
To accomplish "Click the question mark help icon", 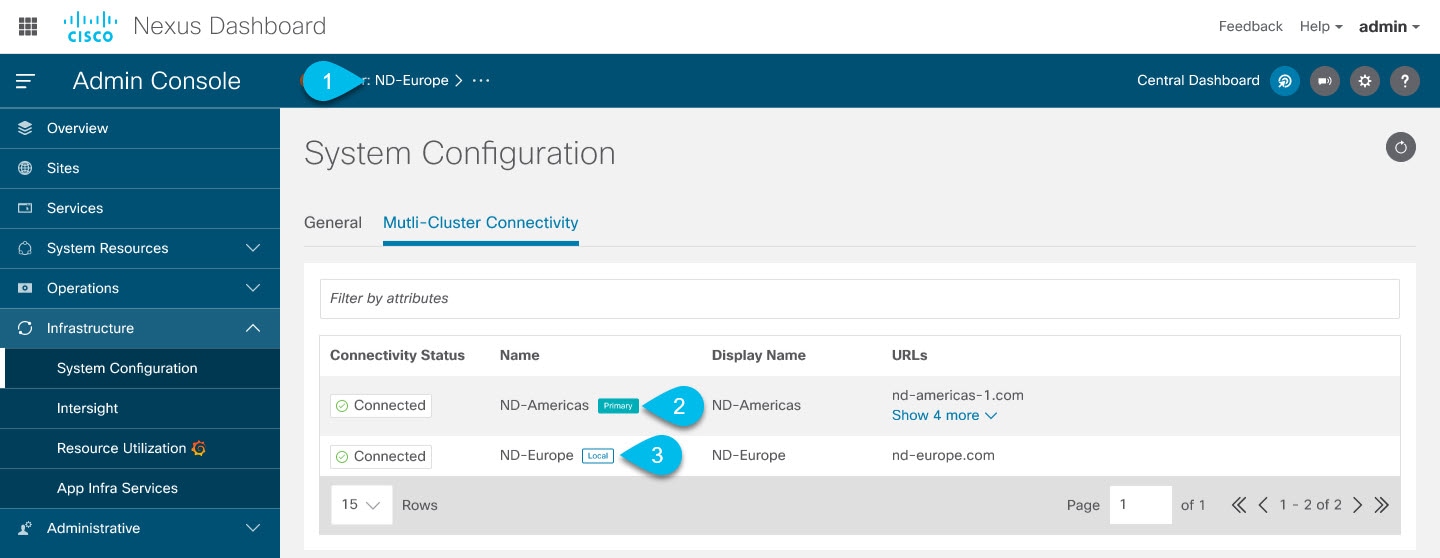I will click(1405, 81).
